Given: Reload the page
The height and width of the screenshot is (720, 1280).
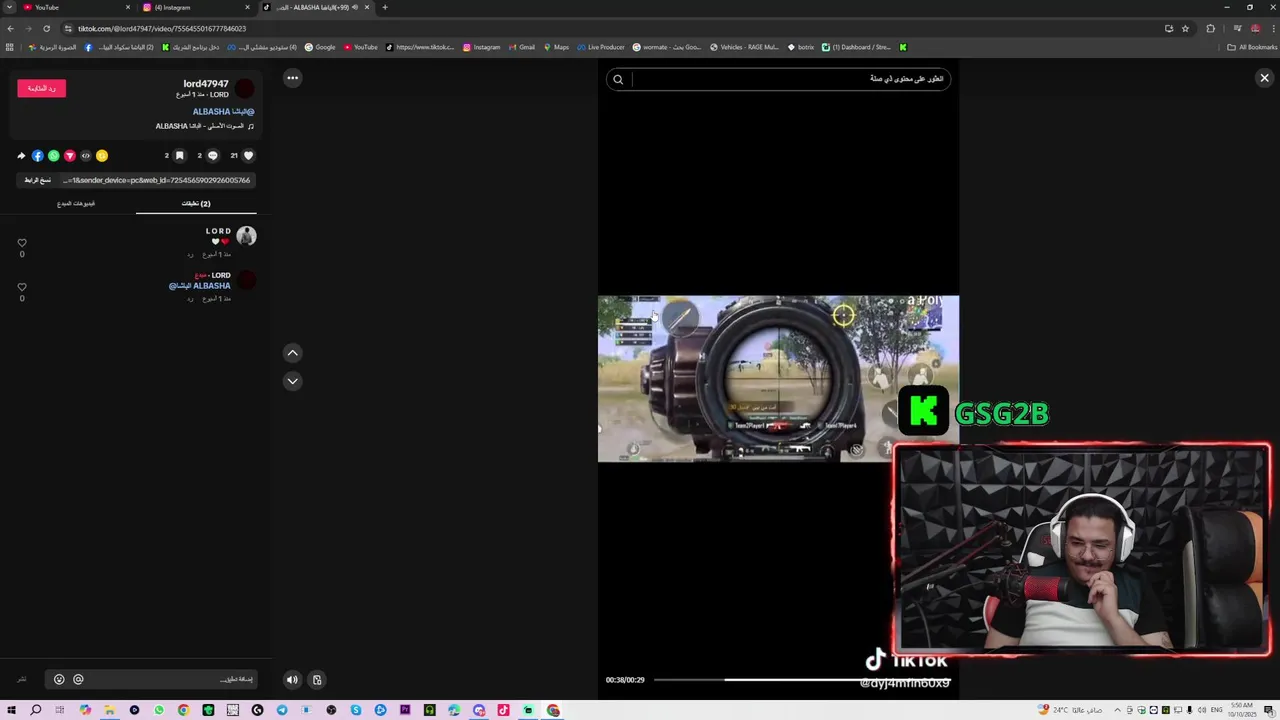Looking at the screenshot, I should click(x=46, y=28).
